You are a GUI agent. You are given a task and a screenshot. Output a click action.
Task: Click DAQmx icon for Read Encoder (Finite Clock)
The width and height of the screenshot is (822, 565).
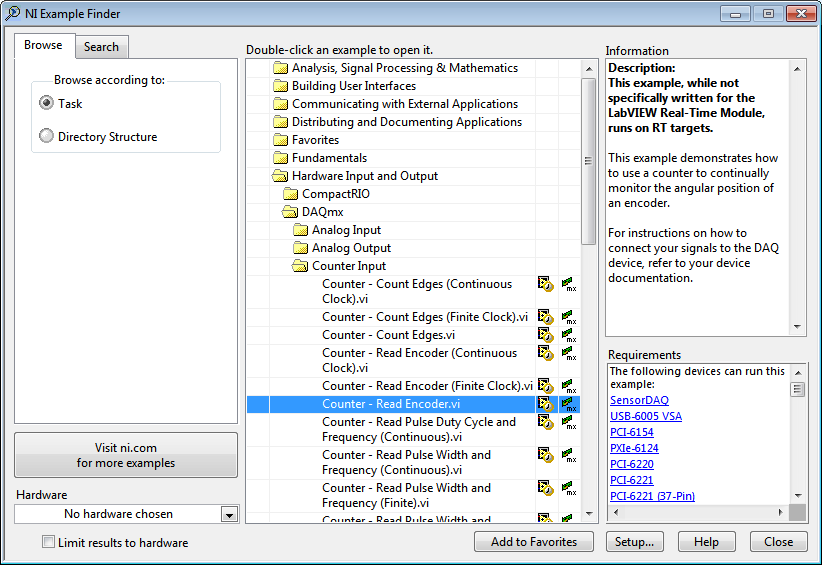[x=569, y=386]
